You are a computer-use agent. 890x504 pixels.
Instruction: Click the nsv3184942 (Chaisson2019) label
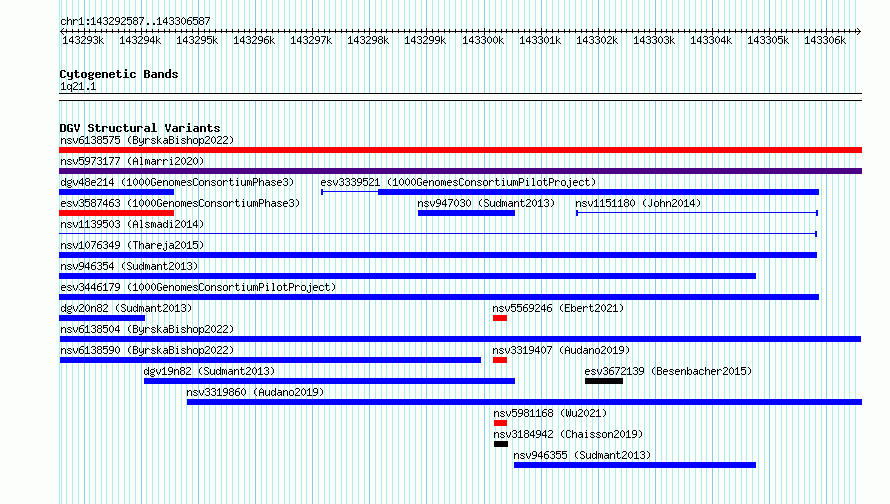coord(568,434)
